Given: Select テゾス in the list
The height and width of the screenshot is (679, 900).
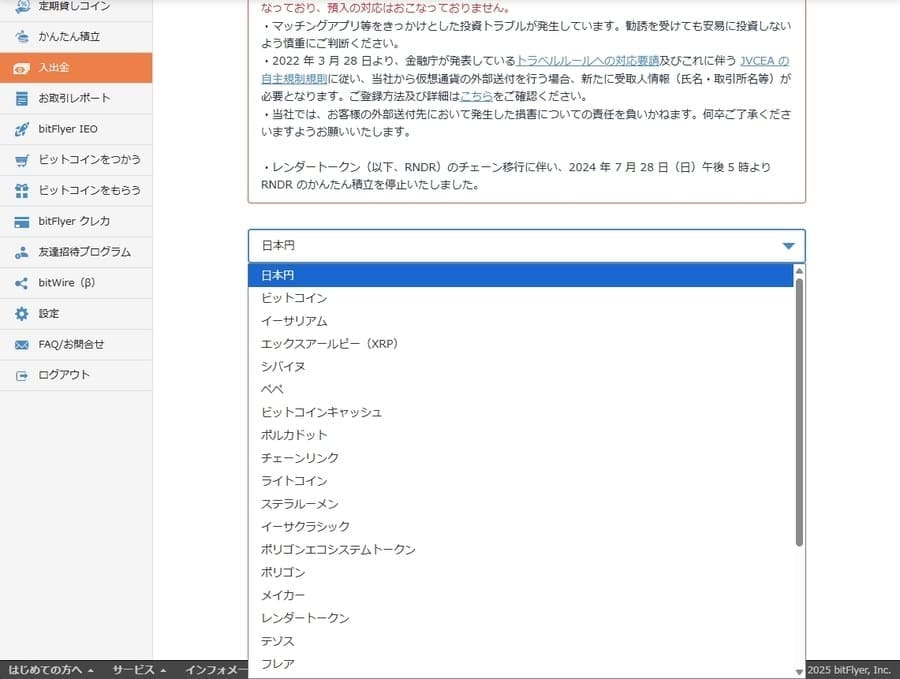Looking at the screenshot, I should [x=521, y=641].
